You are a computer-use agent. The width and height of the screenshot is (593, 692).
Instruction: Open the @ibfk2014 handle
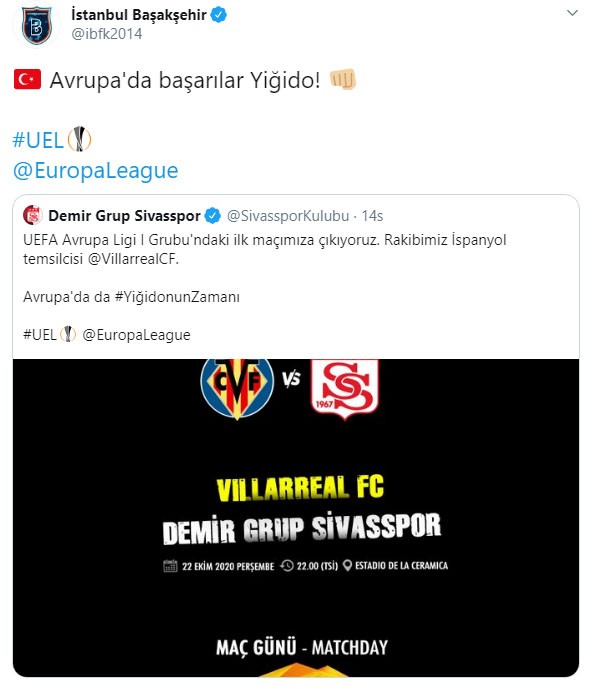[107, 34]
